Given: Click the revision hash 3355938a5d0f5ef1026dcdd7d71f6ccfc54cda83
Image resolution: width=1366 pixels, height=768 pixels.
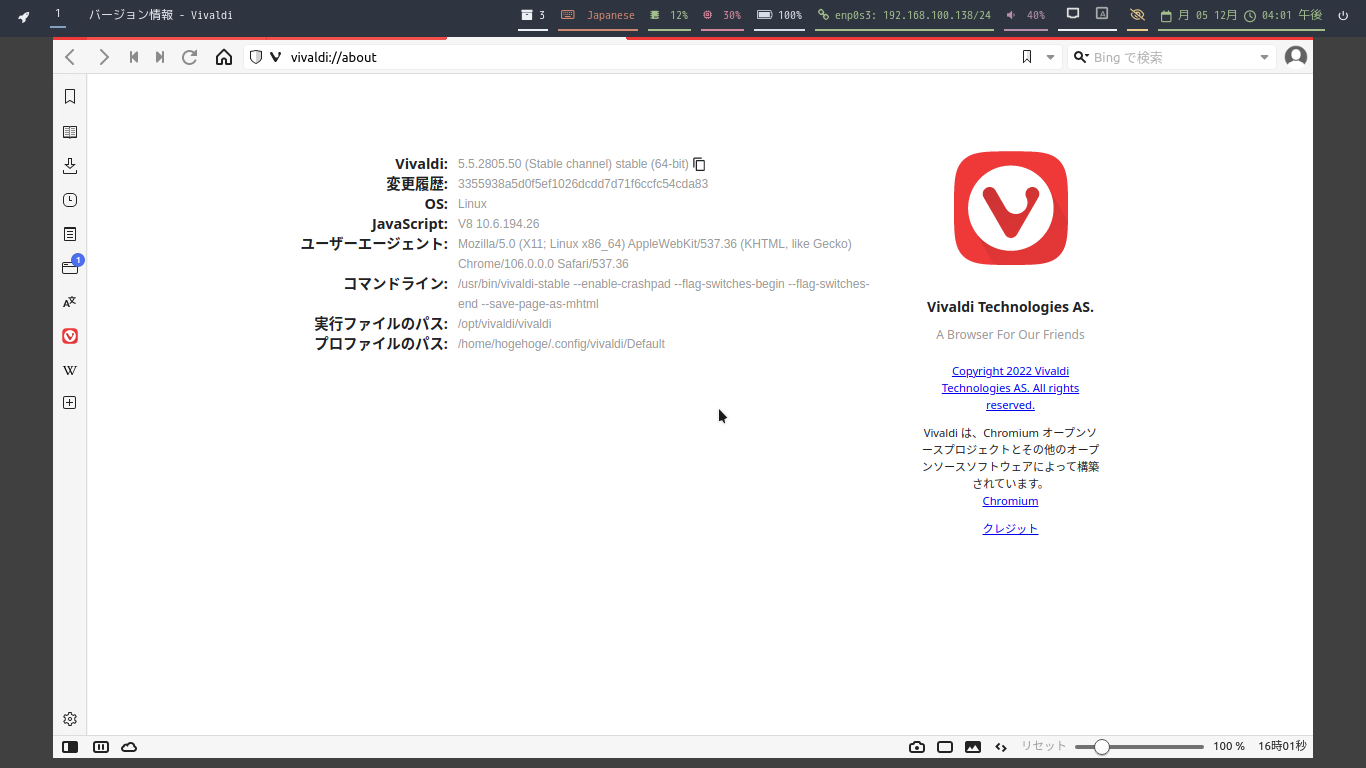Looking at the screenshot, I should coord(583,184).
